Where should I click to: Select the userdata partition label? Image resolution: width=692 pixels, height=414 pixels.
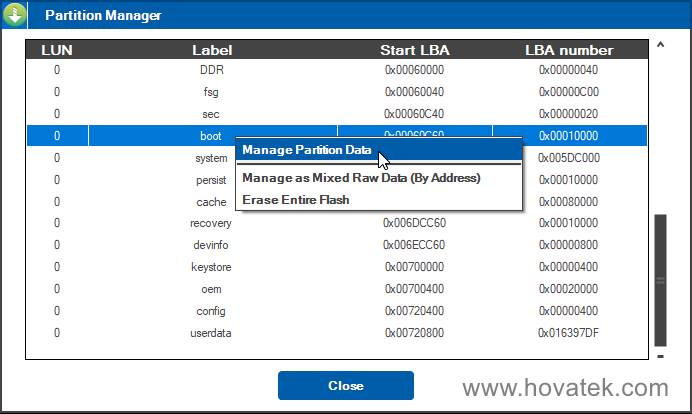(211, 333)
